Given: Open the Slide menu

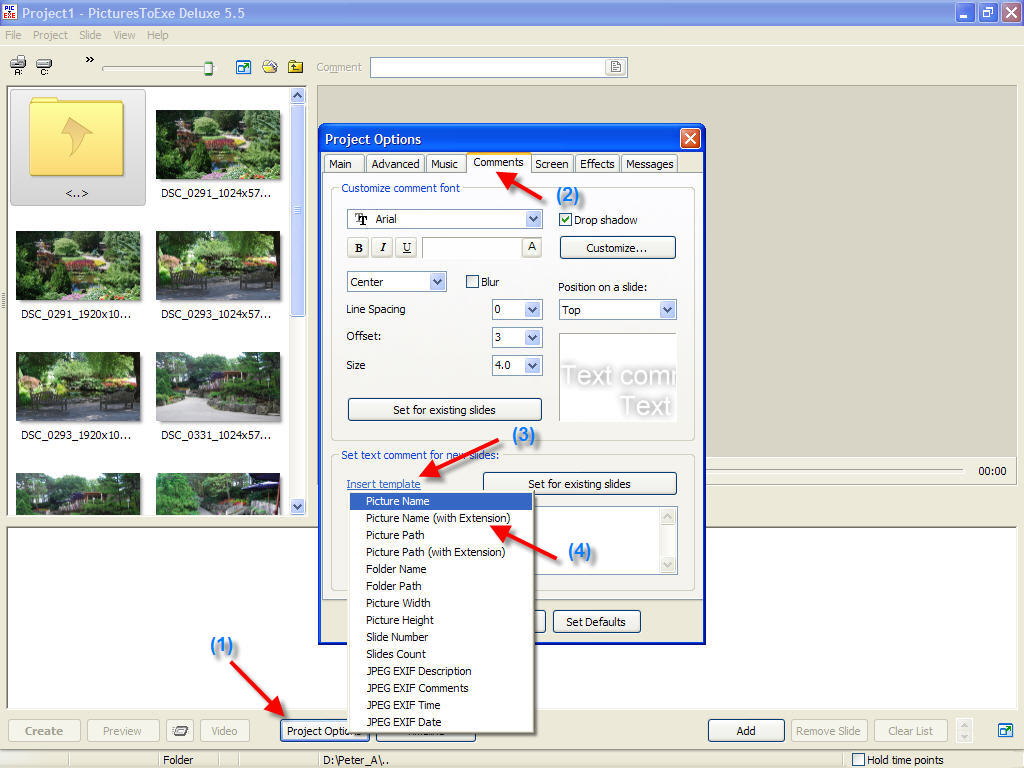Looking at the screenshot, I should point(90,35).
